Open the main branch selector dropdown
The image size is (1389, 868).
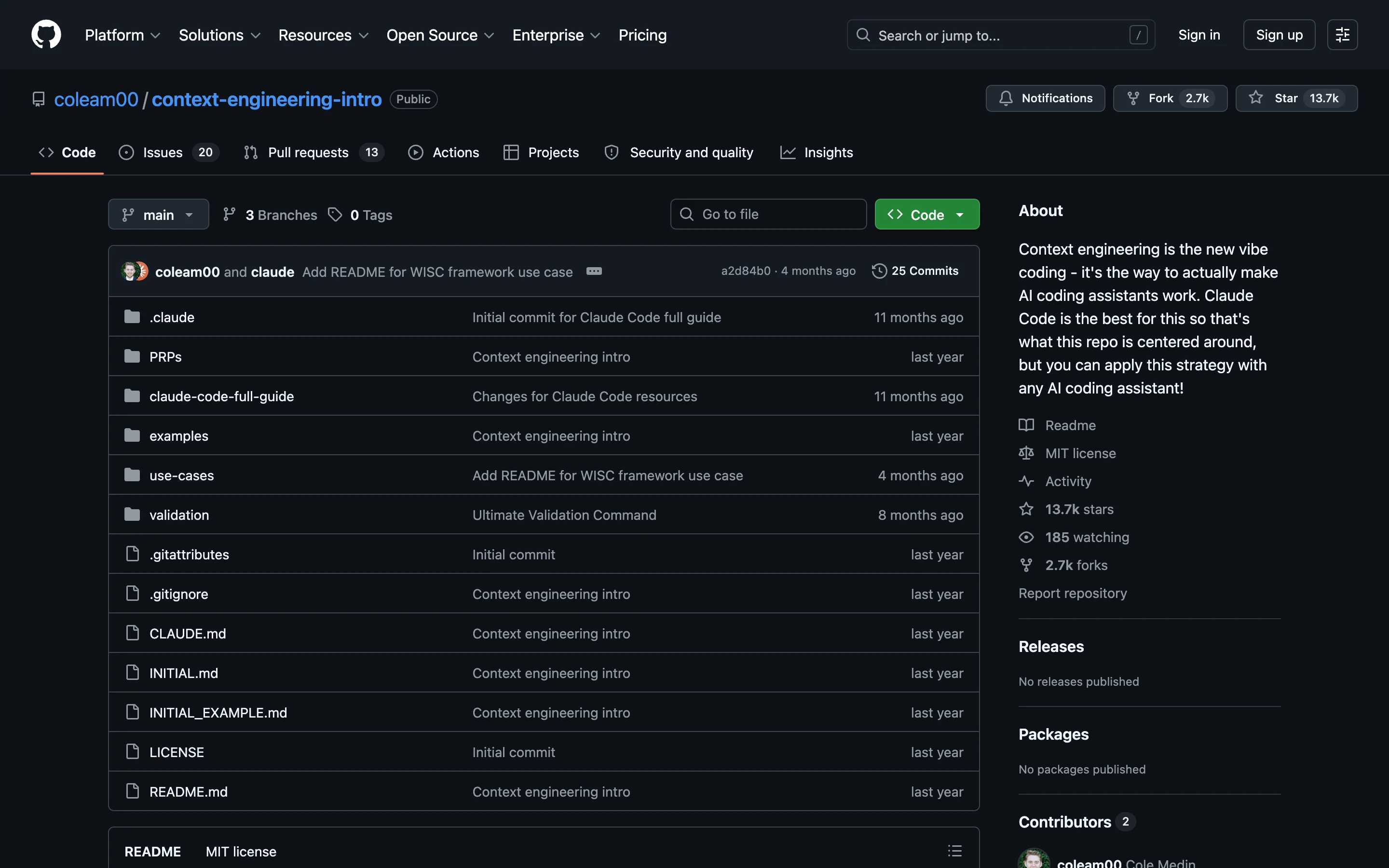[x=158, y=215]
